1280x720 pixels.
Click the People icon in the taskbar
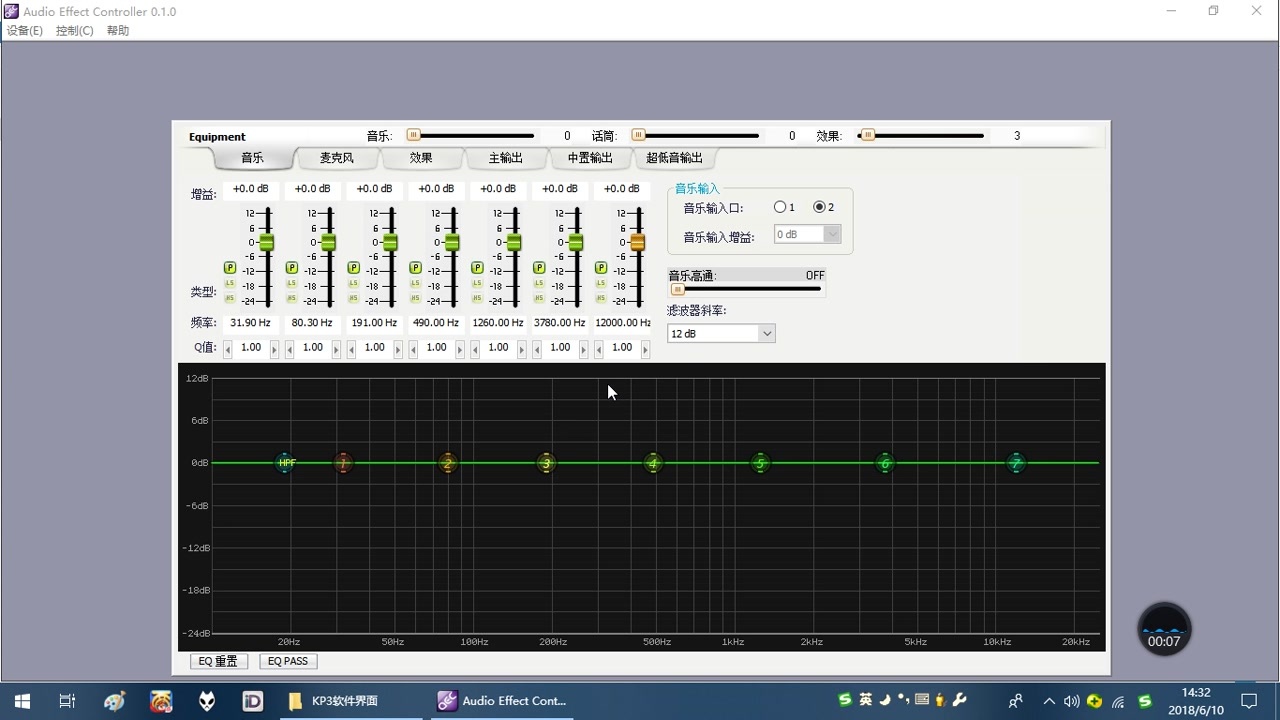[x=1016, y=701]
